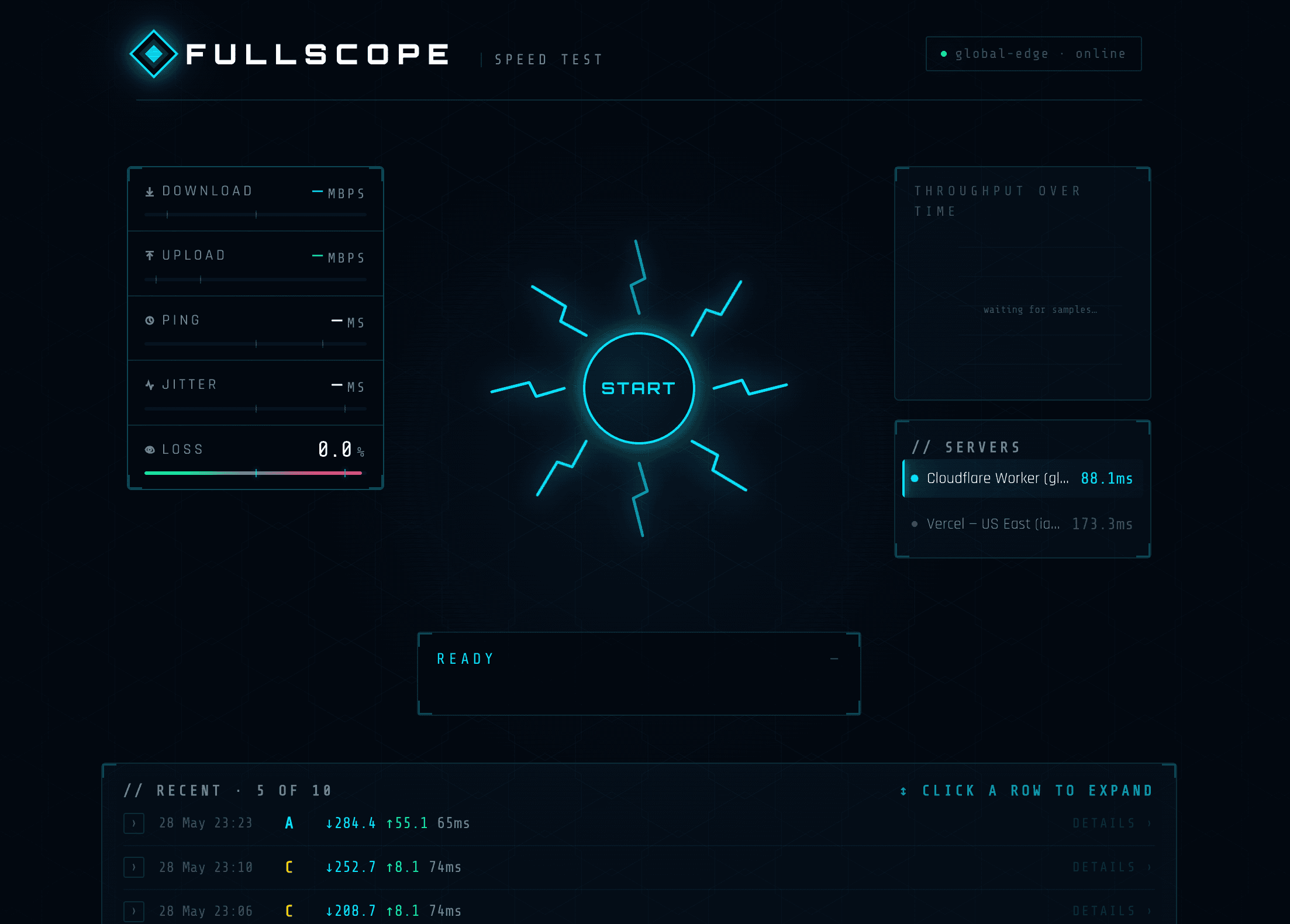1290x924 pixels.
Task: Click the dash in the Ready panel
Action: click(x=834, y=659)
